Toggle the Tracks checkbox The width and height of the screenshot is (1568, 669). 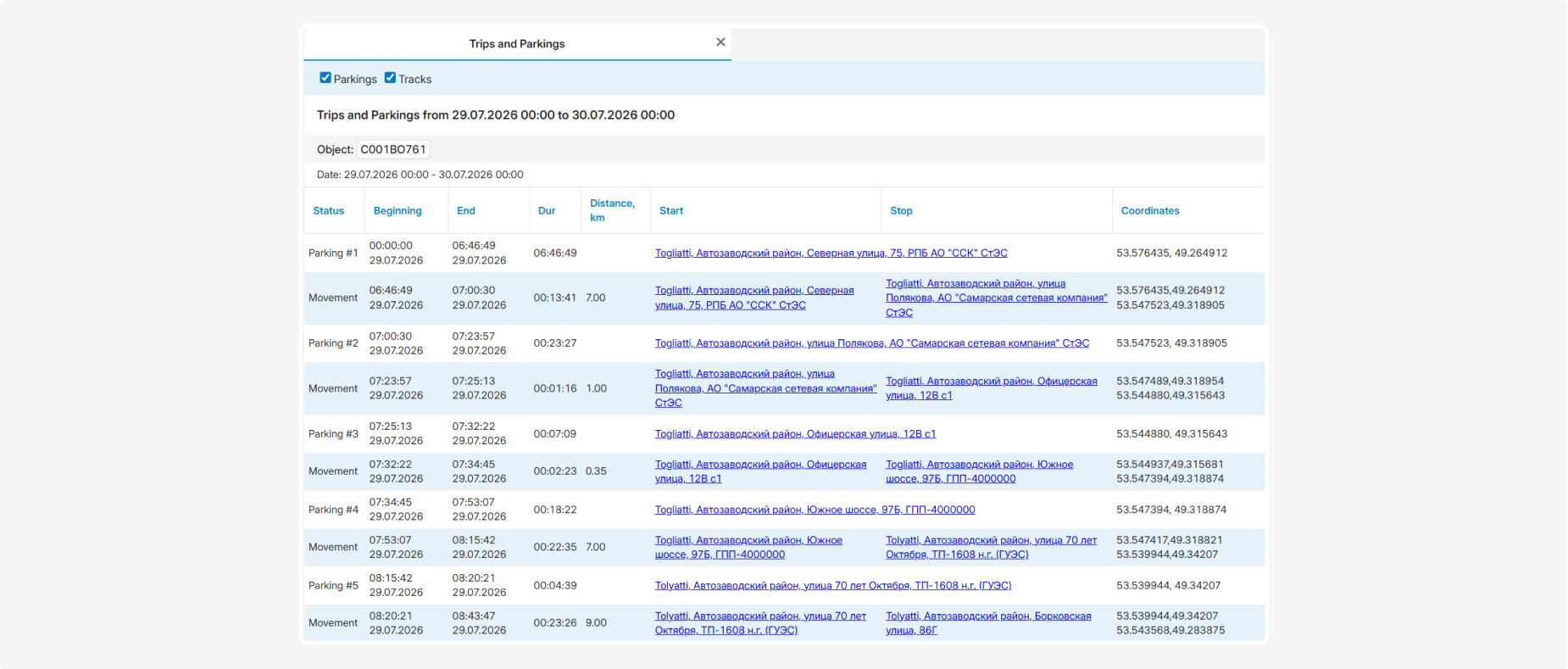(390, 78)
